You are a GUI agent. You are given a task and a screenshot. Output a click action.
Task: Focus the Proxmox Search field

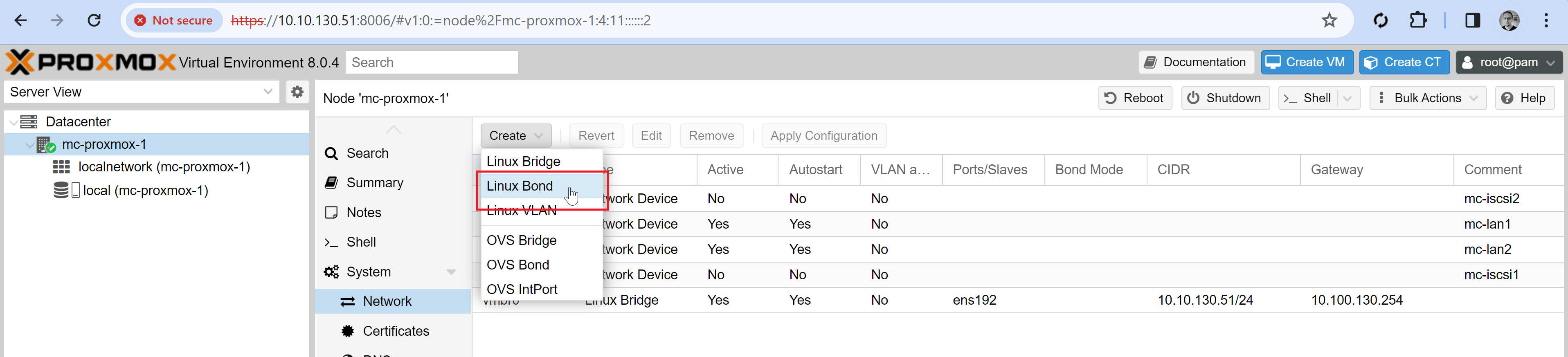point(432,62)
